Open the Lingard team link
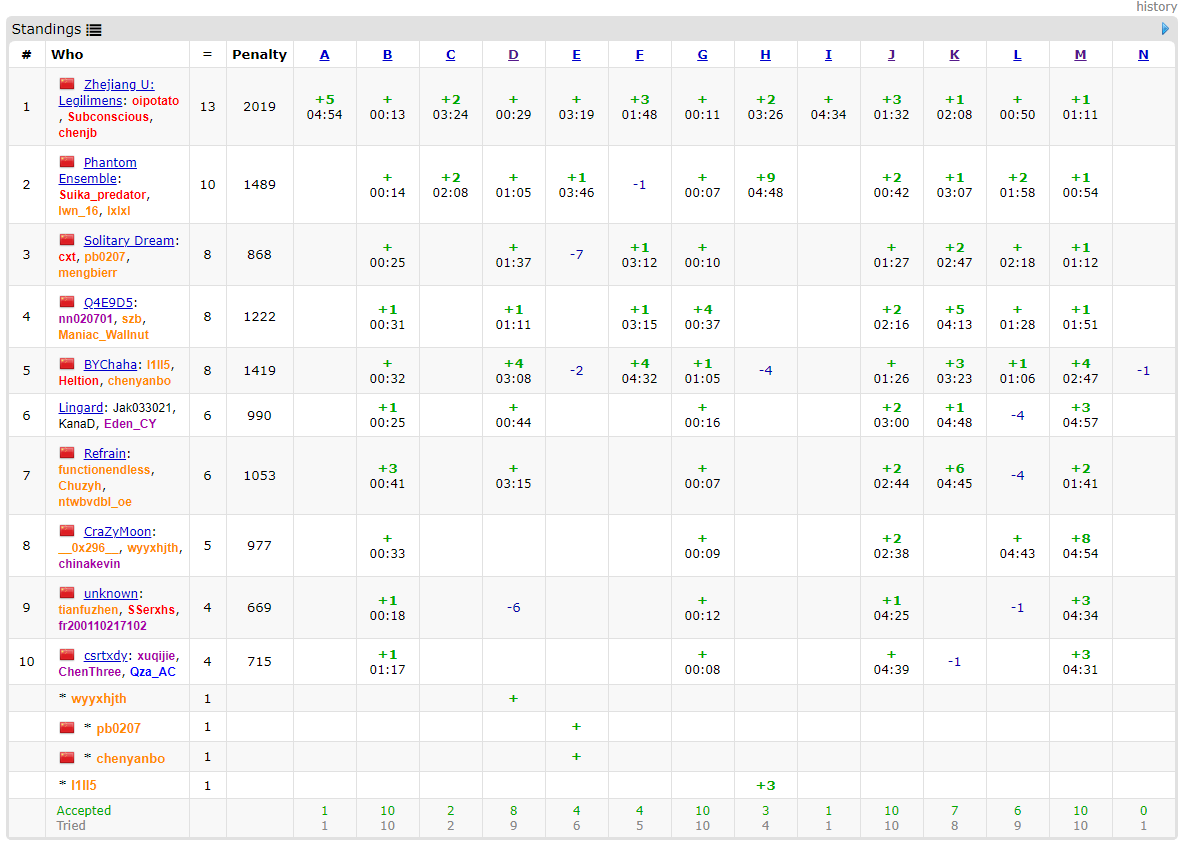Image resolution: width=1190 pixels, height=857 pixels. [x=81, y=407]
